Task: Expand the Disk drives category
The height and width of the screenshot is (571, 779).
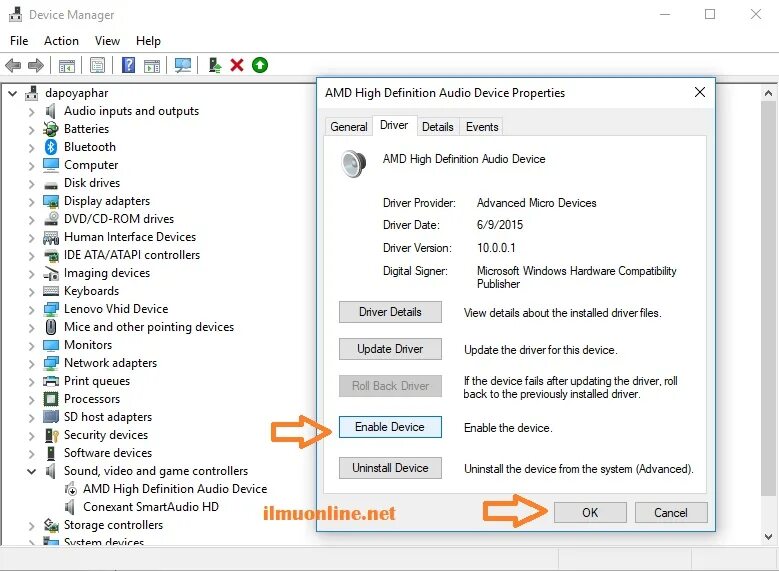Action: point(32,184)
